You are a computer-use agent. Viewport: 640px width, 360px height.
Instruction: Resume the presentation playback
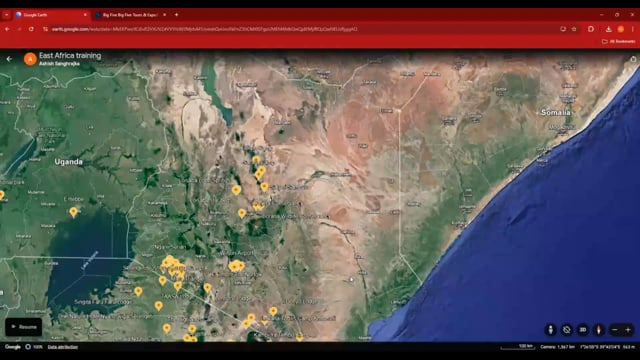(23, 327)
